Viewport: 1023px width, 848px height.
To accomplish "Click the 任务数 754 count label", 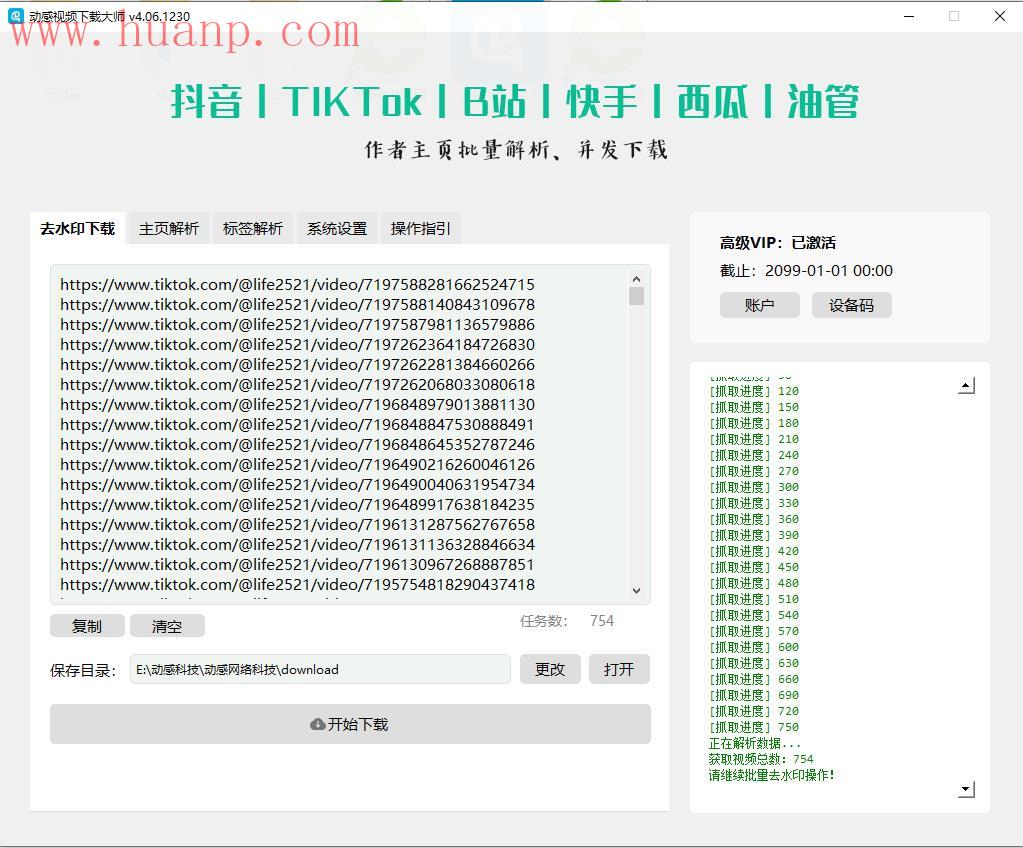I will [x=567, y=621].
